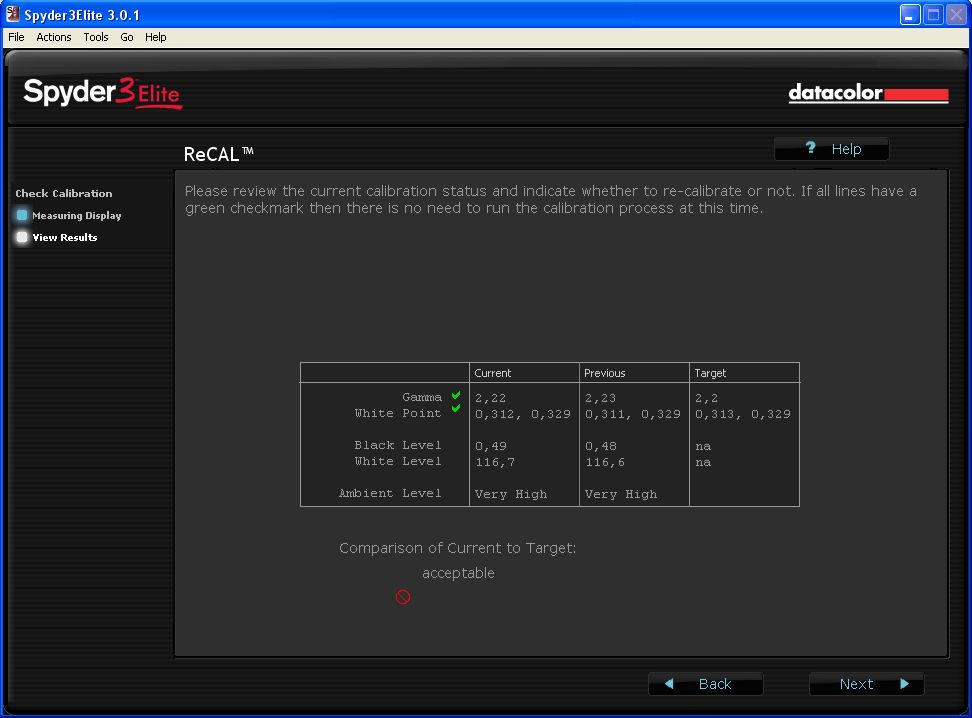
Task: Click the green checkmark beside White Point
Action: 456,408
